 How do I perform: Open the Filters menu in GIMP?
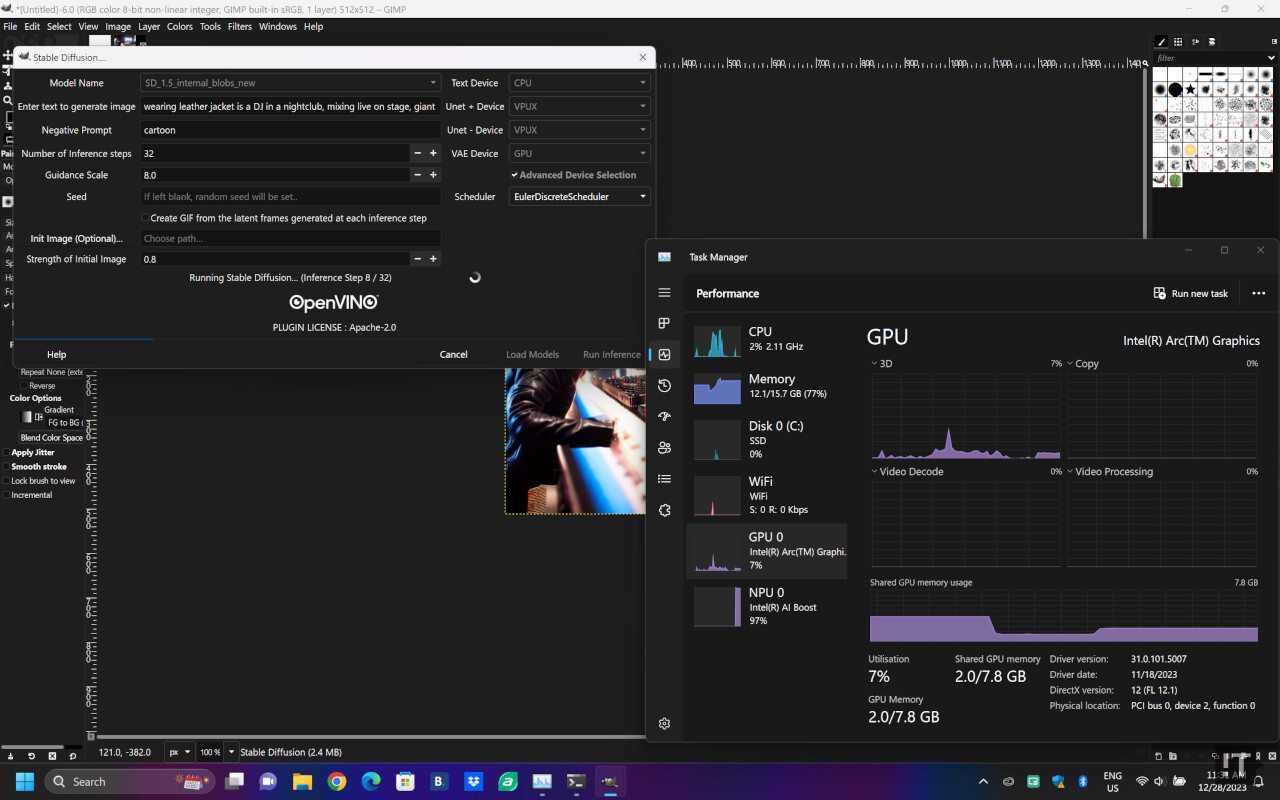(239, 27)
